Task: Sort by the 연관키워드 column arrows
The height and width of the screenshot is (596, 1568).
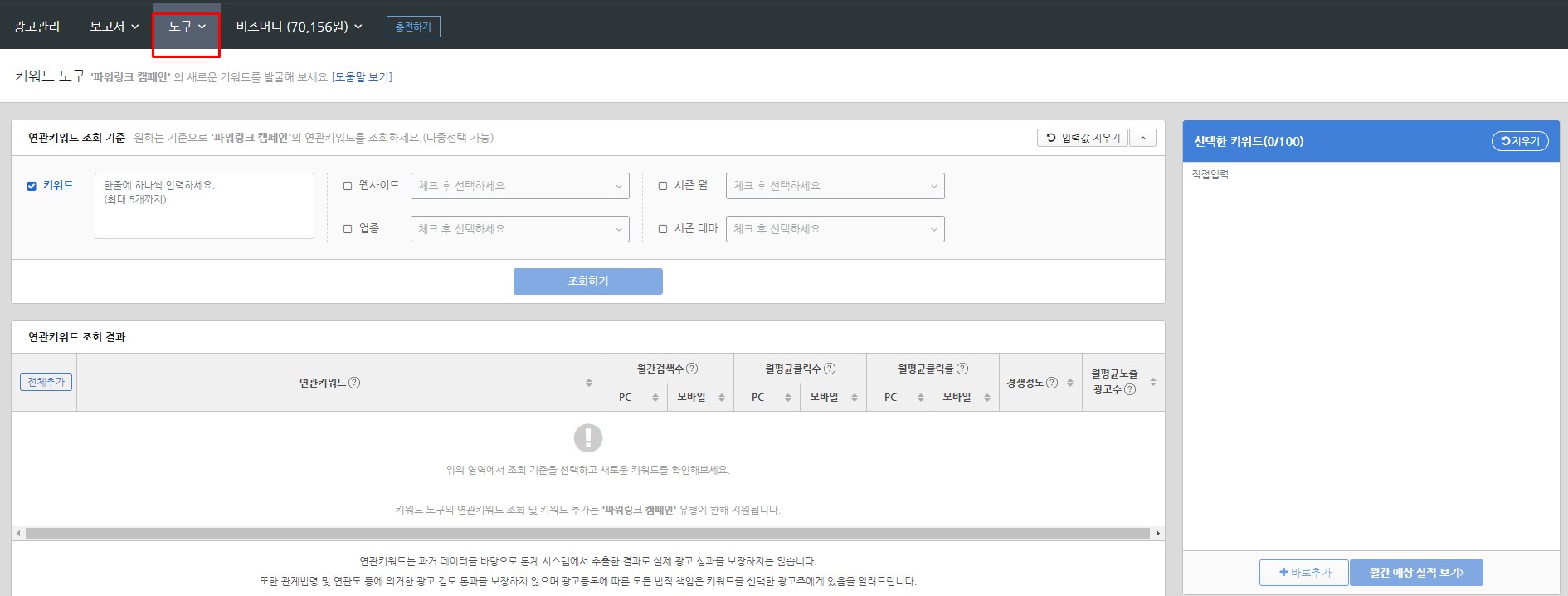Action: (589, 383)
